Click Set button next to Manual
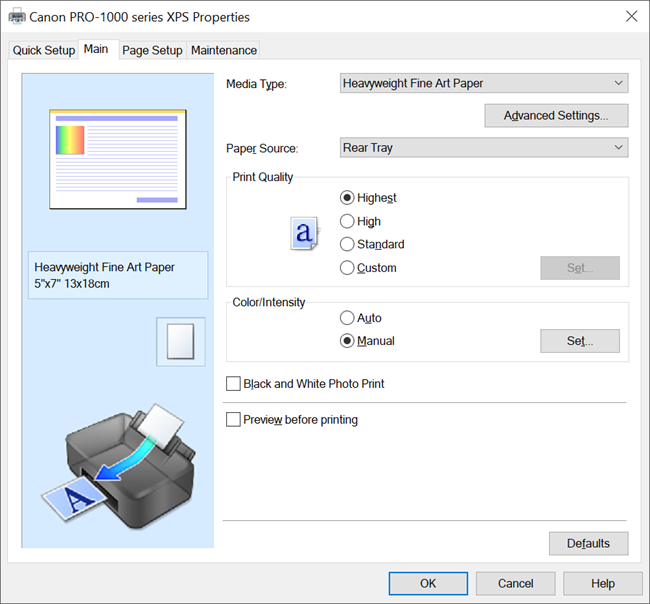Viewport: 650px width, 604px height. tap(580, 341)
